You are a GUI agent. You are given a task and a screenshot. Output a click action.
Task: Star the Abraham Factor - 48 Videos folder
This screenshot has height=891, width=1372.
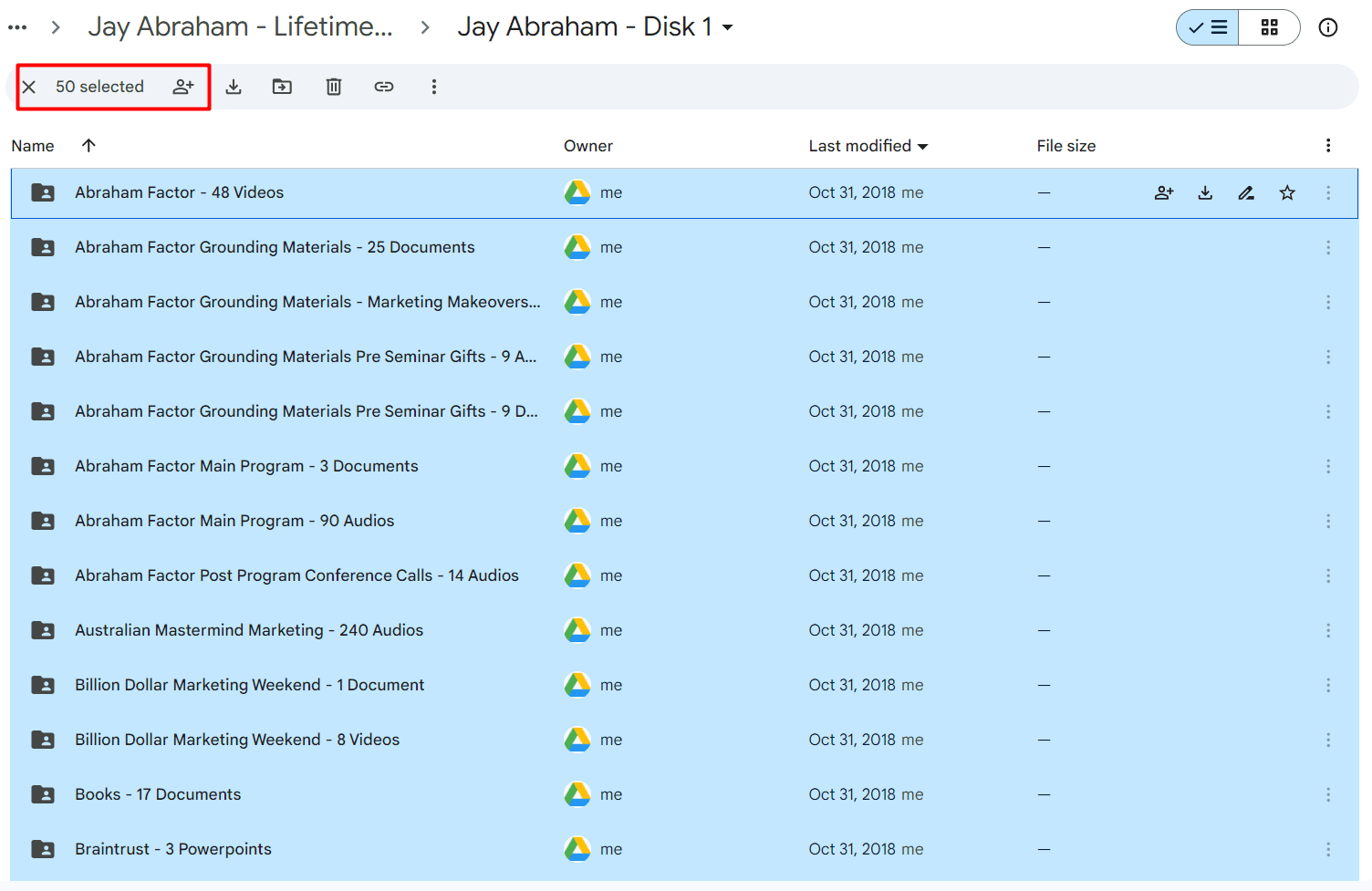click(x=1287, y=192)
